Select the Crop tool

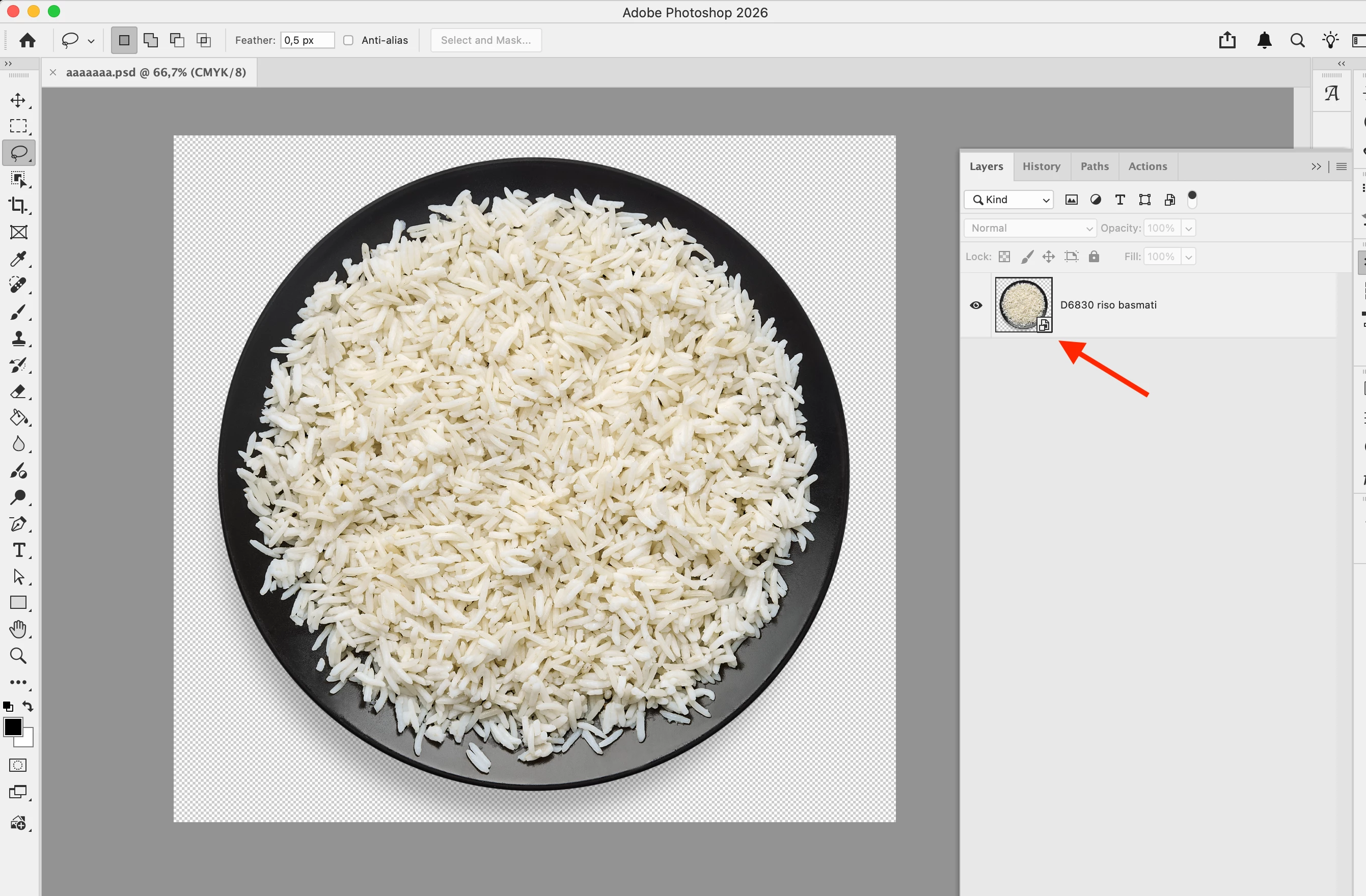(x=18, y=205)
